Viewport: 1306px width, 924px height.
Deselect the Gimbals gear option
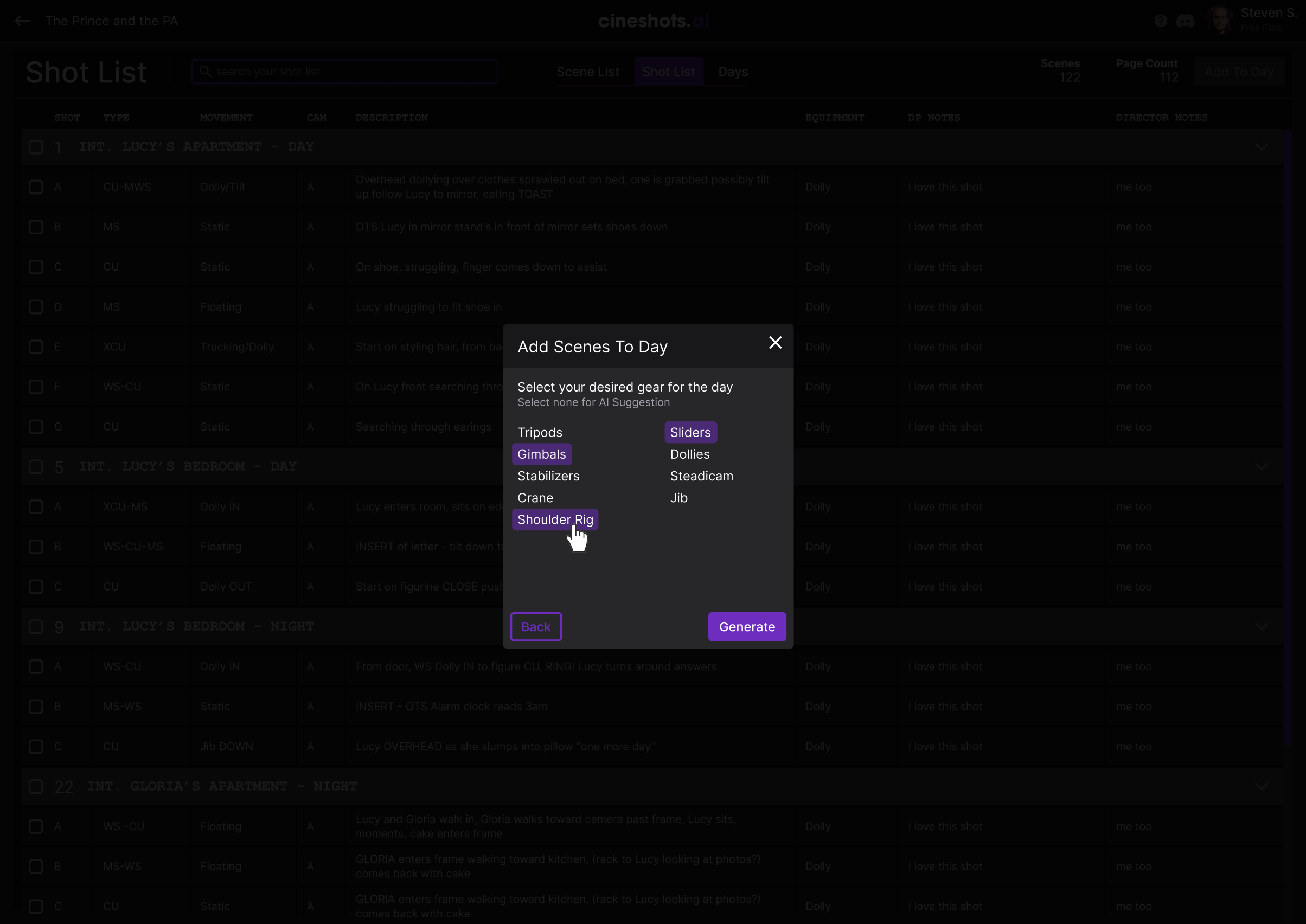point(541,454)
